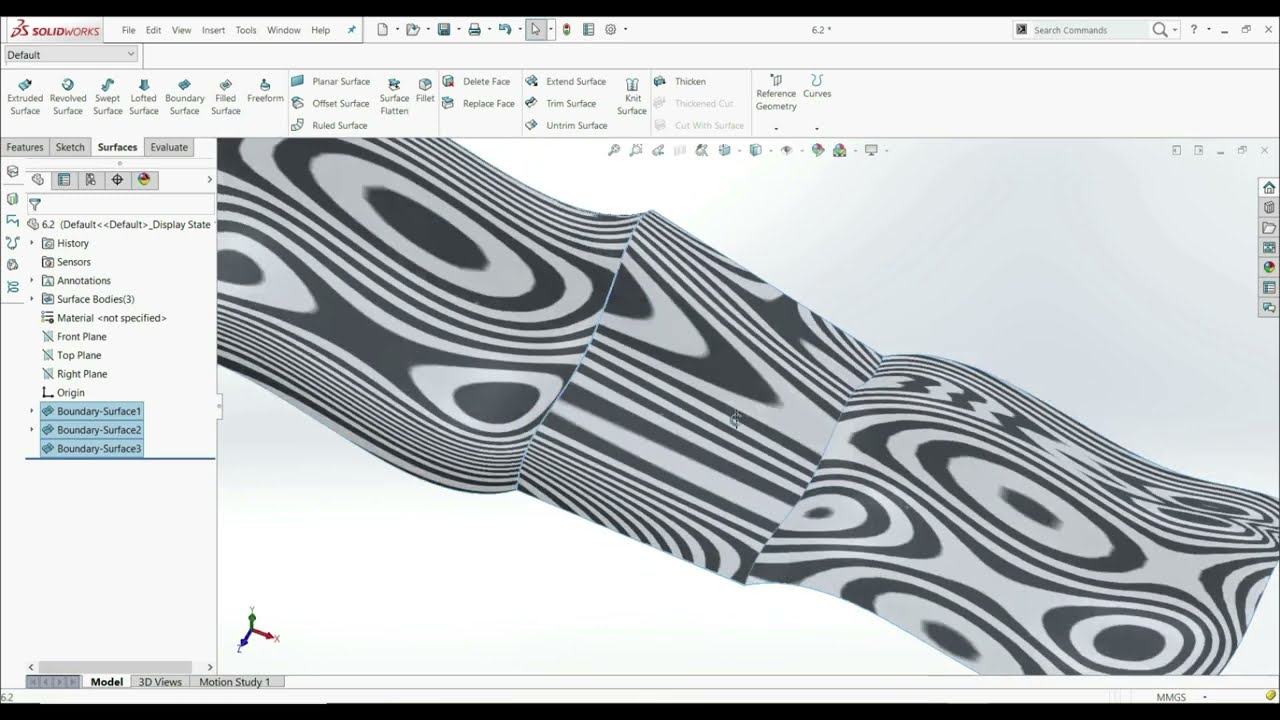Viewport: 1280px width, 720px height.
Task: Open the Tools menu
Action: point(246,30)
